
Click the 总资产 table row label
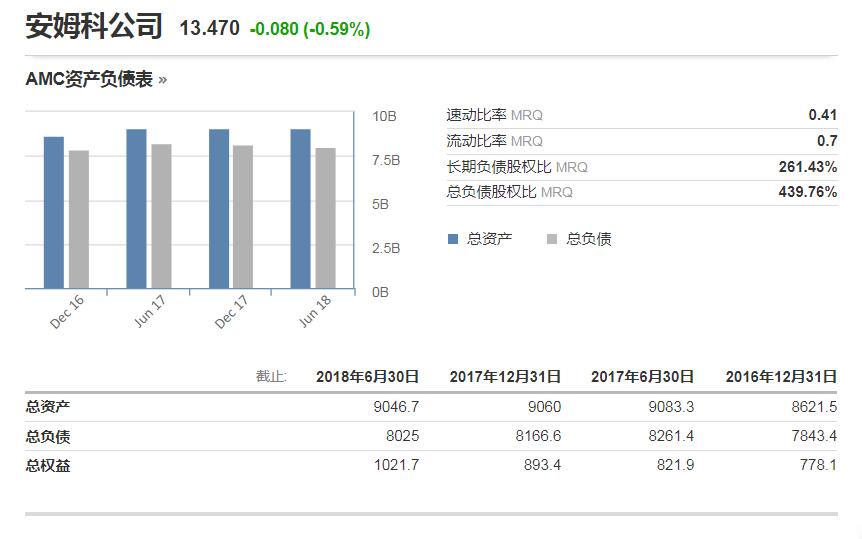(x=48, y=407)
